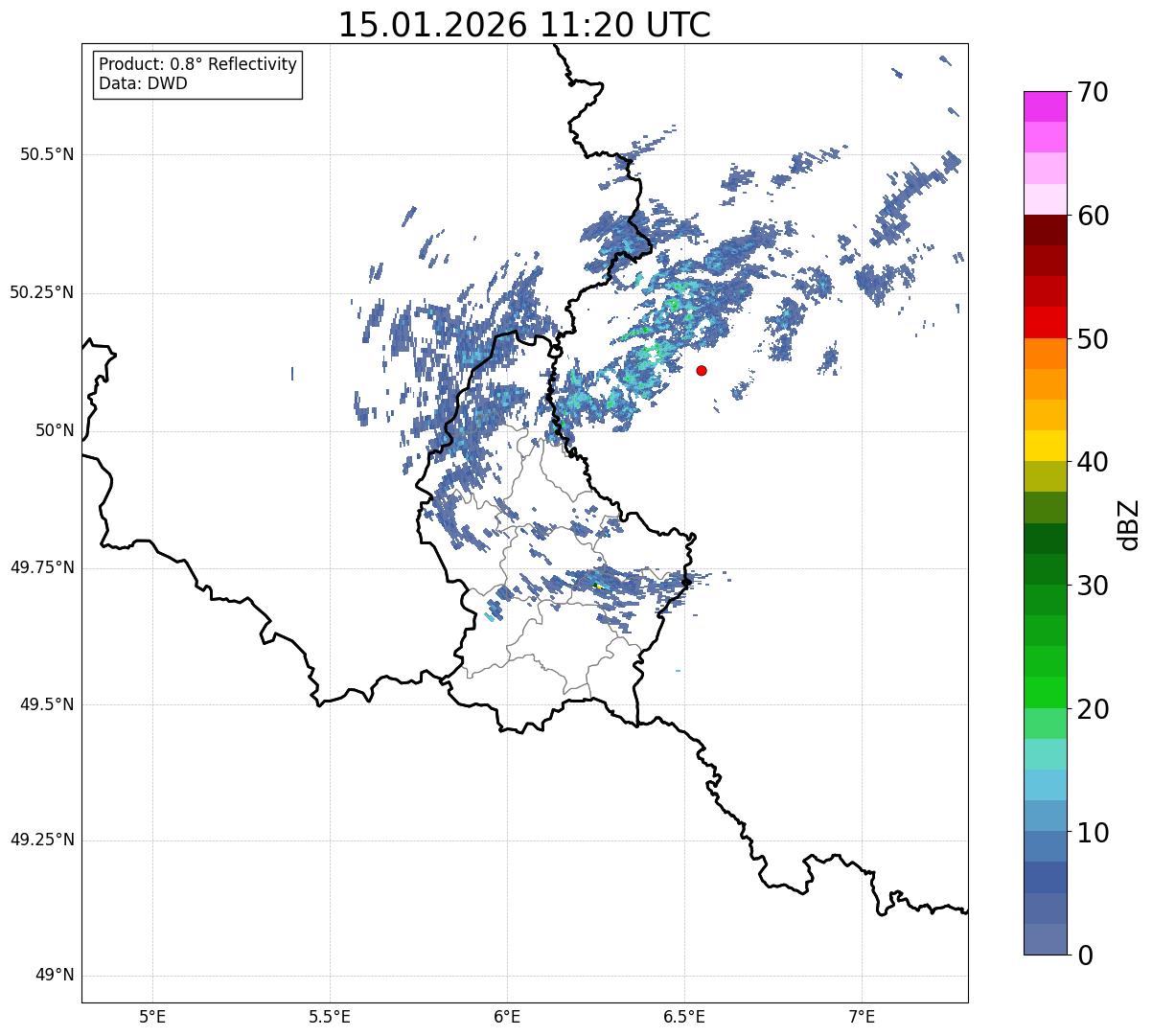Click the 49.75°N latitude label
This screenshot has width=1152, height=1036.
[41, 567]
